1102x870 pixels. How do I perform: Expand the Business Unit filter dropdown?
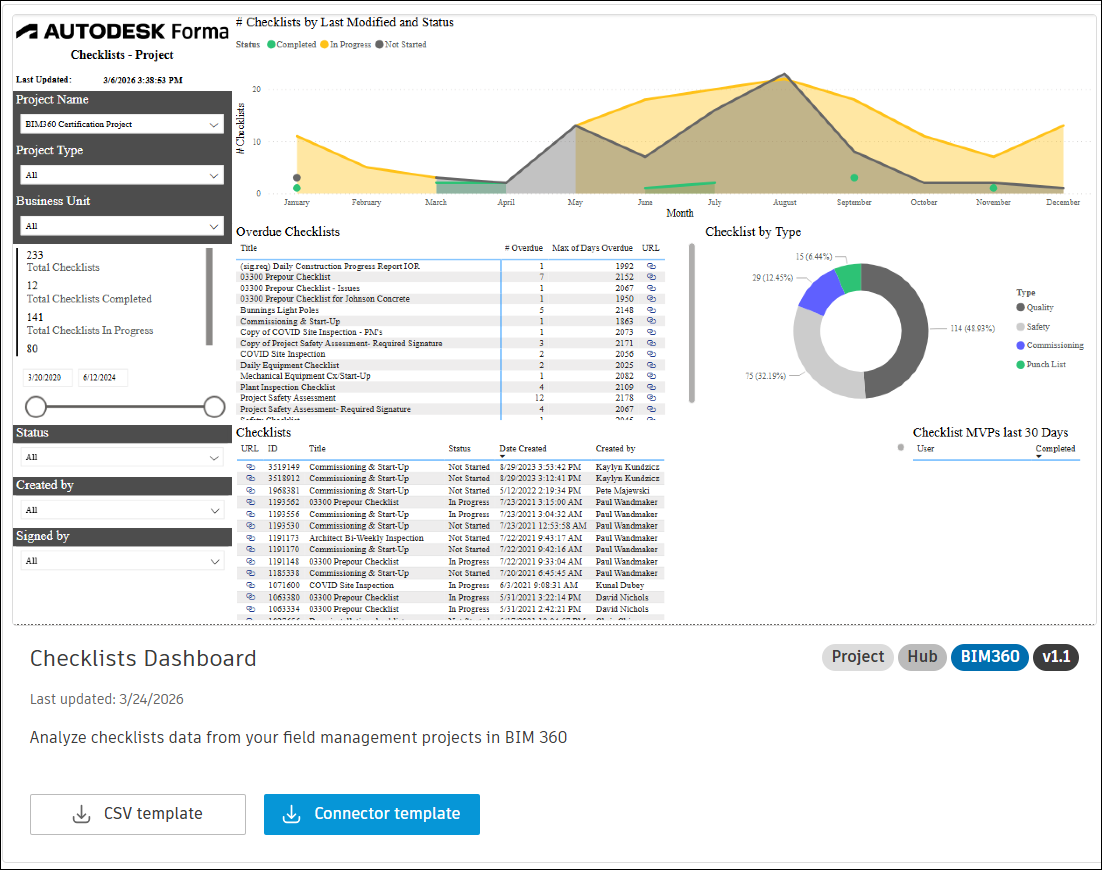click(122, 226)
